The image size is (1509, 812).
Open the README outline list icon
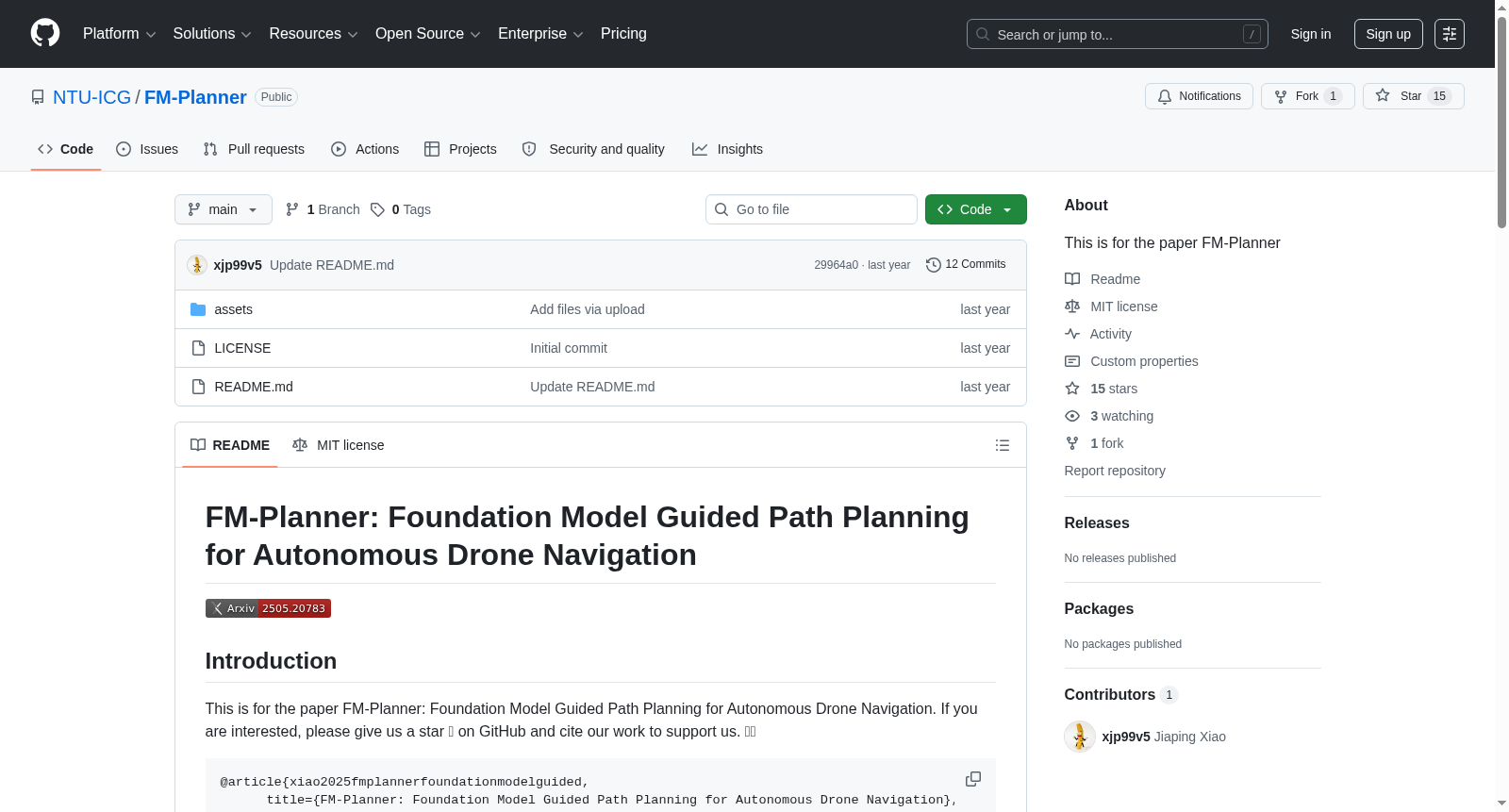coord(1003,445)
